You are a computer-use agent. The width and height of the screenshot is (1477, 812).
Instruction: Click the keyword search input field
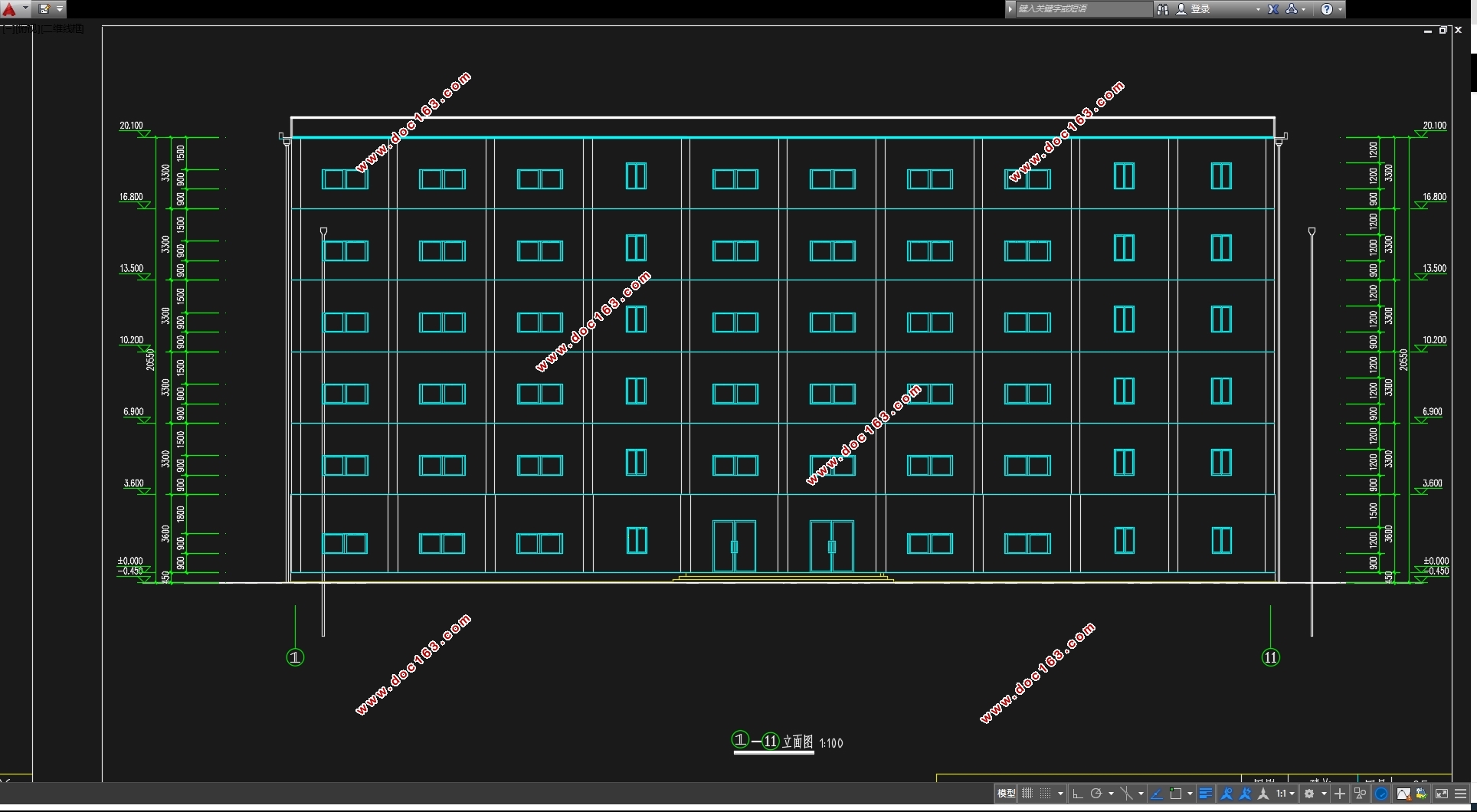click(1082, 9)
